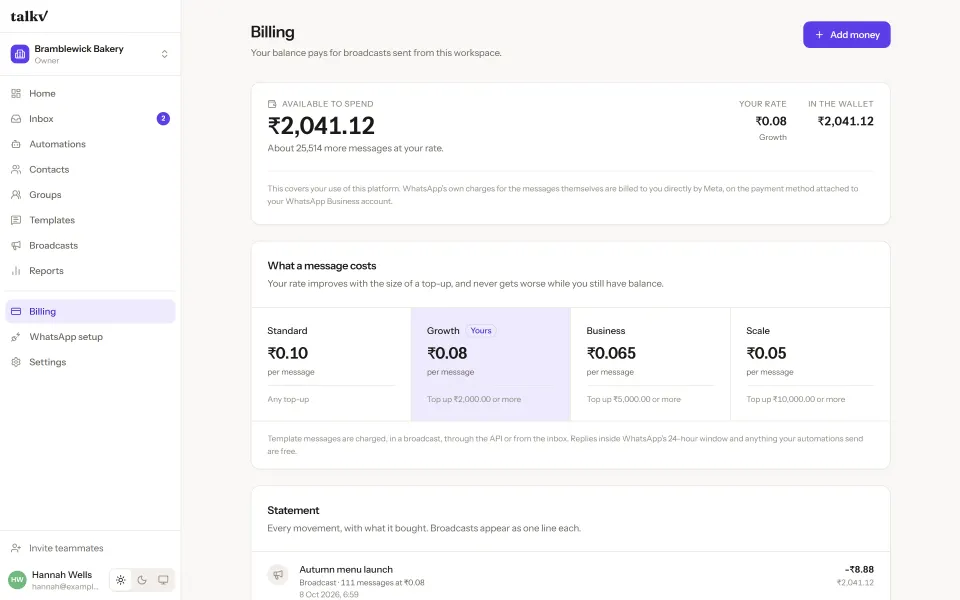Select the Scale ₹0.05 rate card
Screen dimensions: 960x600
tap(810, 364)
